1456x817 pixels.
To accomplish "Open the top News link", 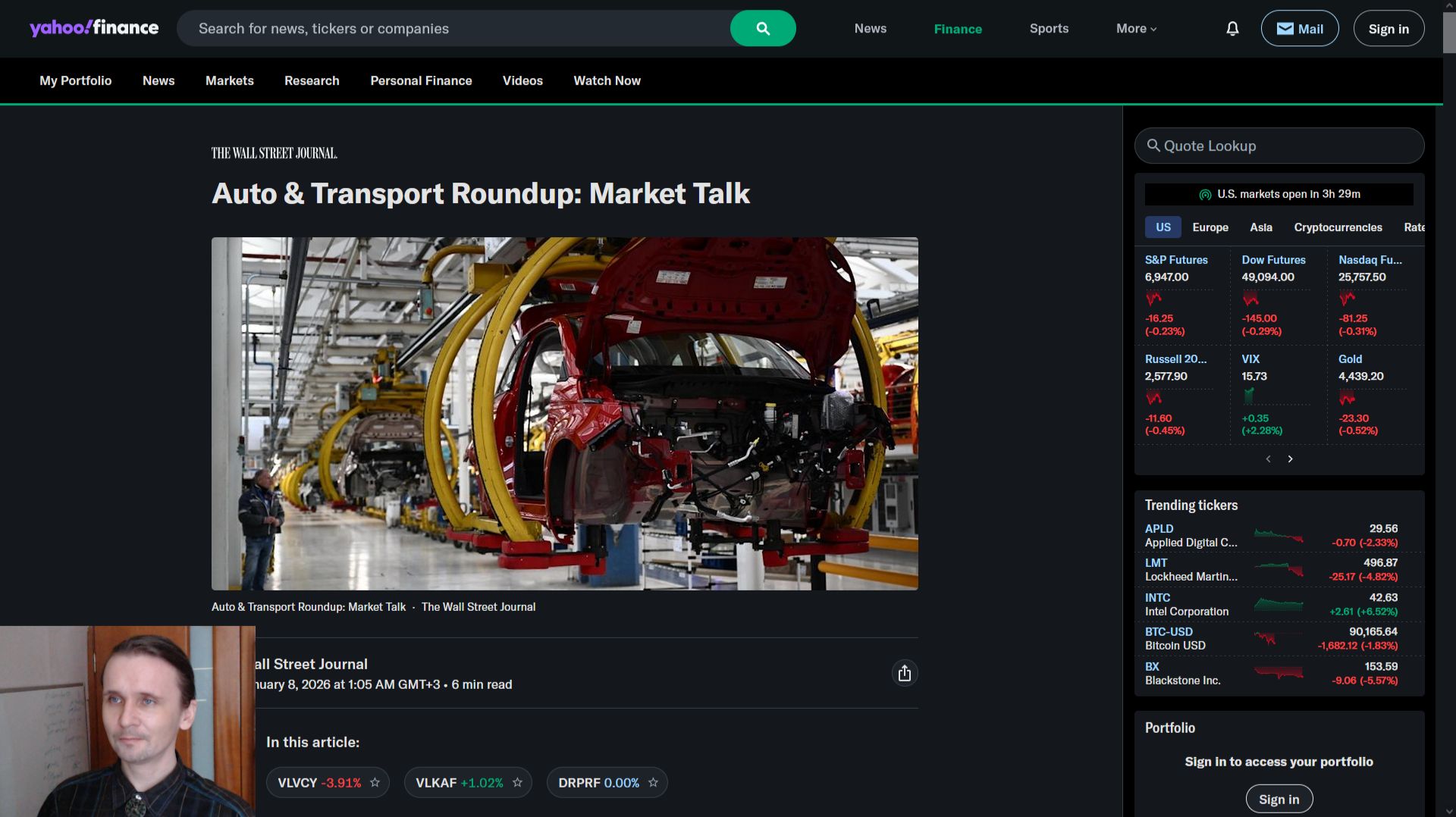I will click(x=870, y=29).
